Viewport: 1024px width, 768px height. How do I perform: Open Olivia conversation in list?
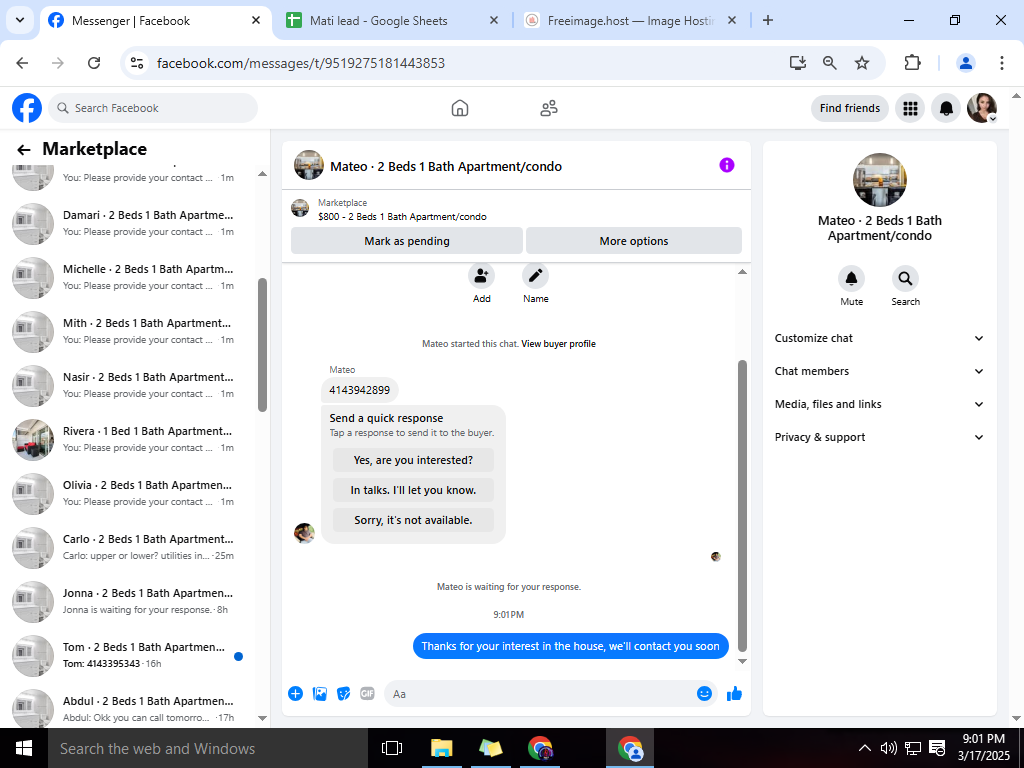(129, 494)
